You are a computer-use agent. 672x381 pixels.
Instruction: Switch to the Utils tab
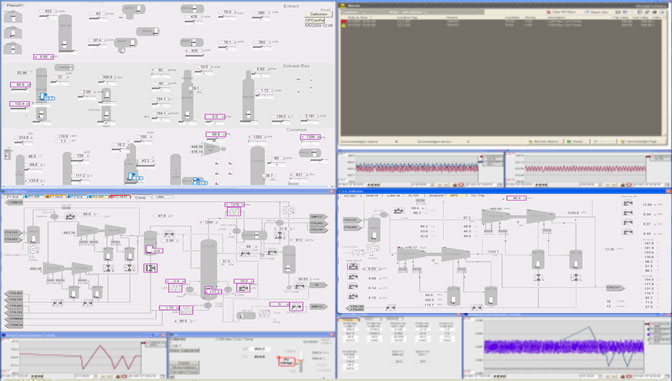(160, 197)
